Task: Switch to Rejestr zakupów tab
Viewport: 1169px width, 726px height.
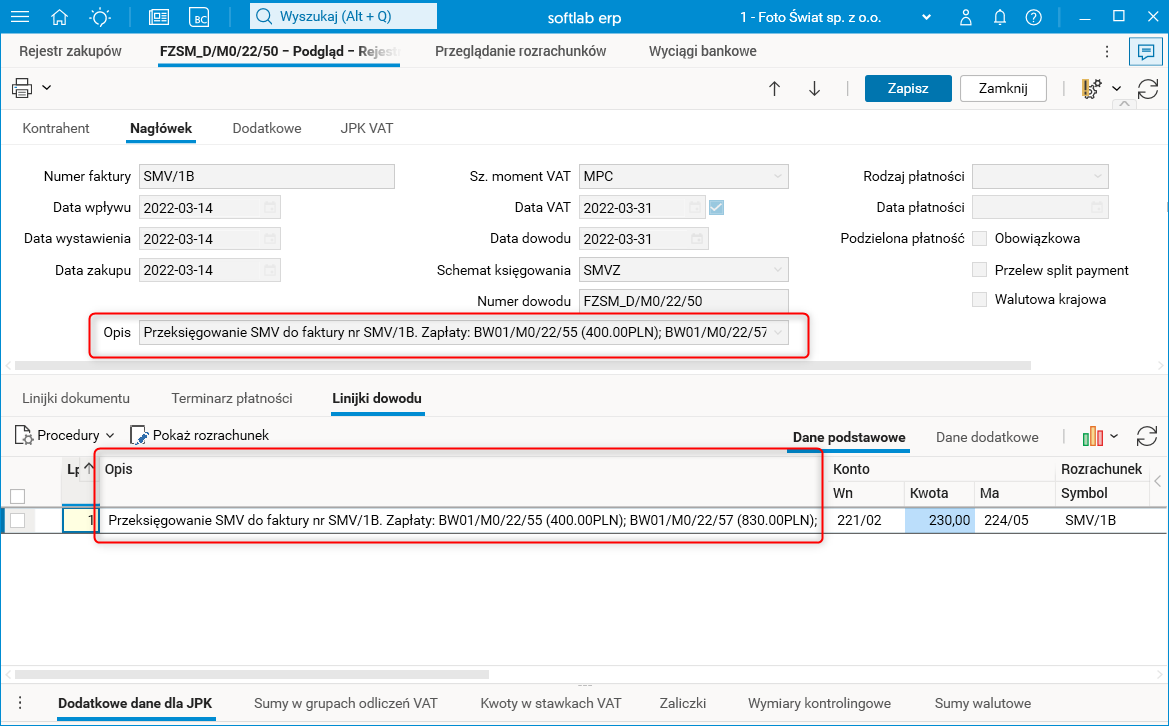Action: point(71,51)
